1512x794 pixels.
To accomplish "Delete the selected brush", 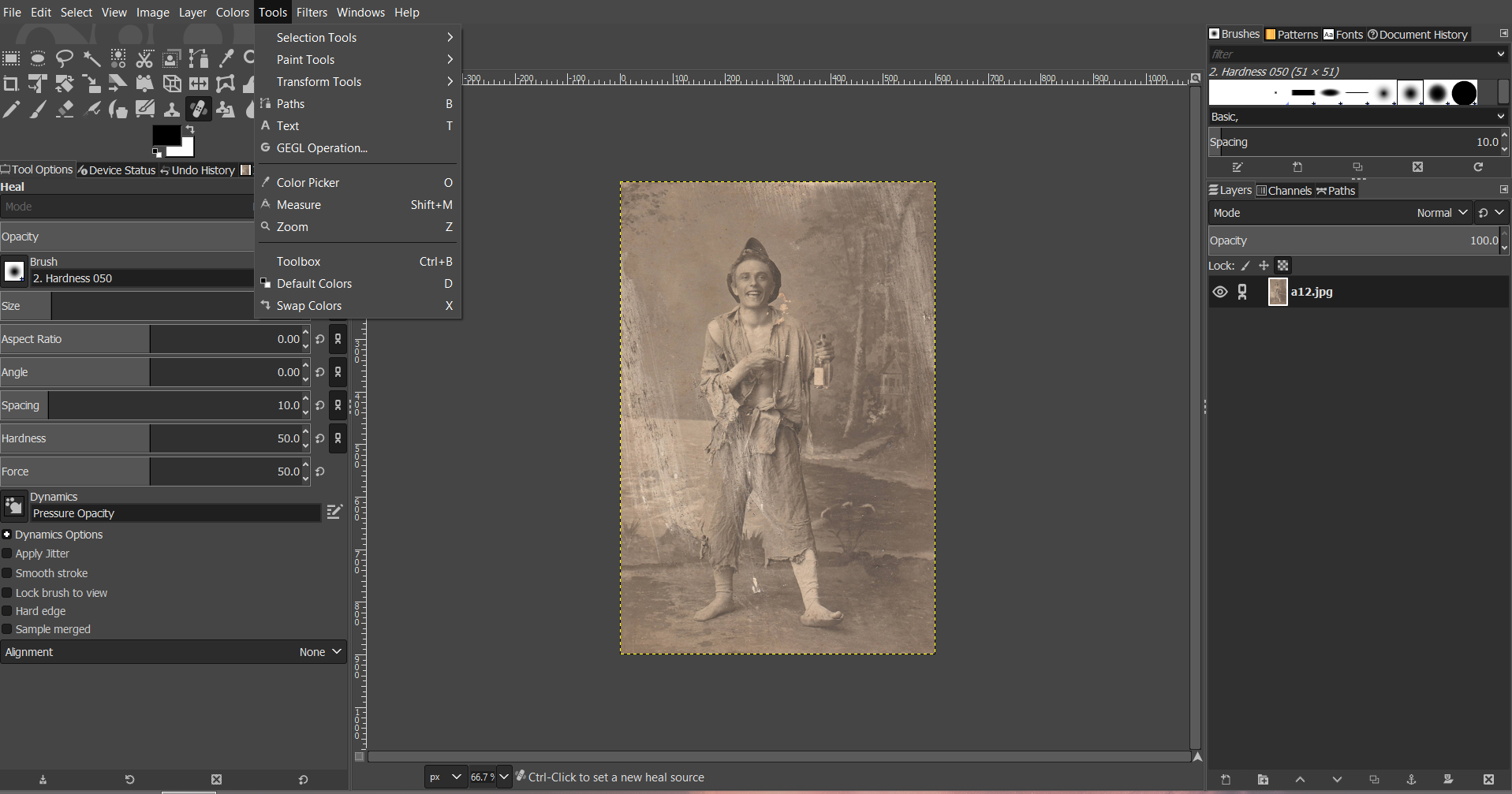I will tap(1418, 167).
